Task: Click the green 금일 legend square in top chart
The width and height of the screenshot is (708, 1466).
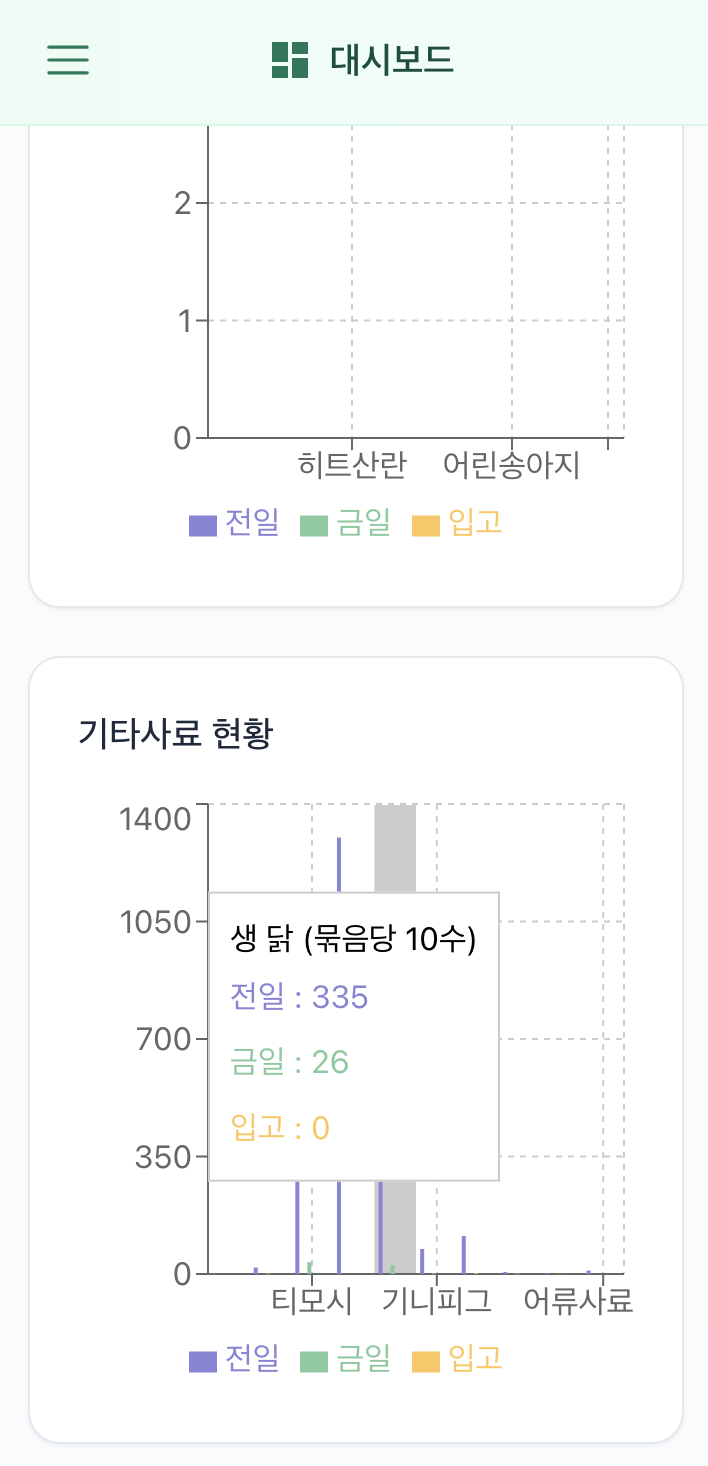Action: 311,522
